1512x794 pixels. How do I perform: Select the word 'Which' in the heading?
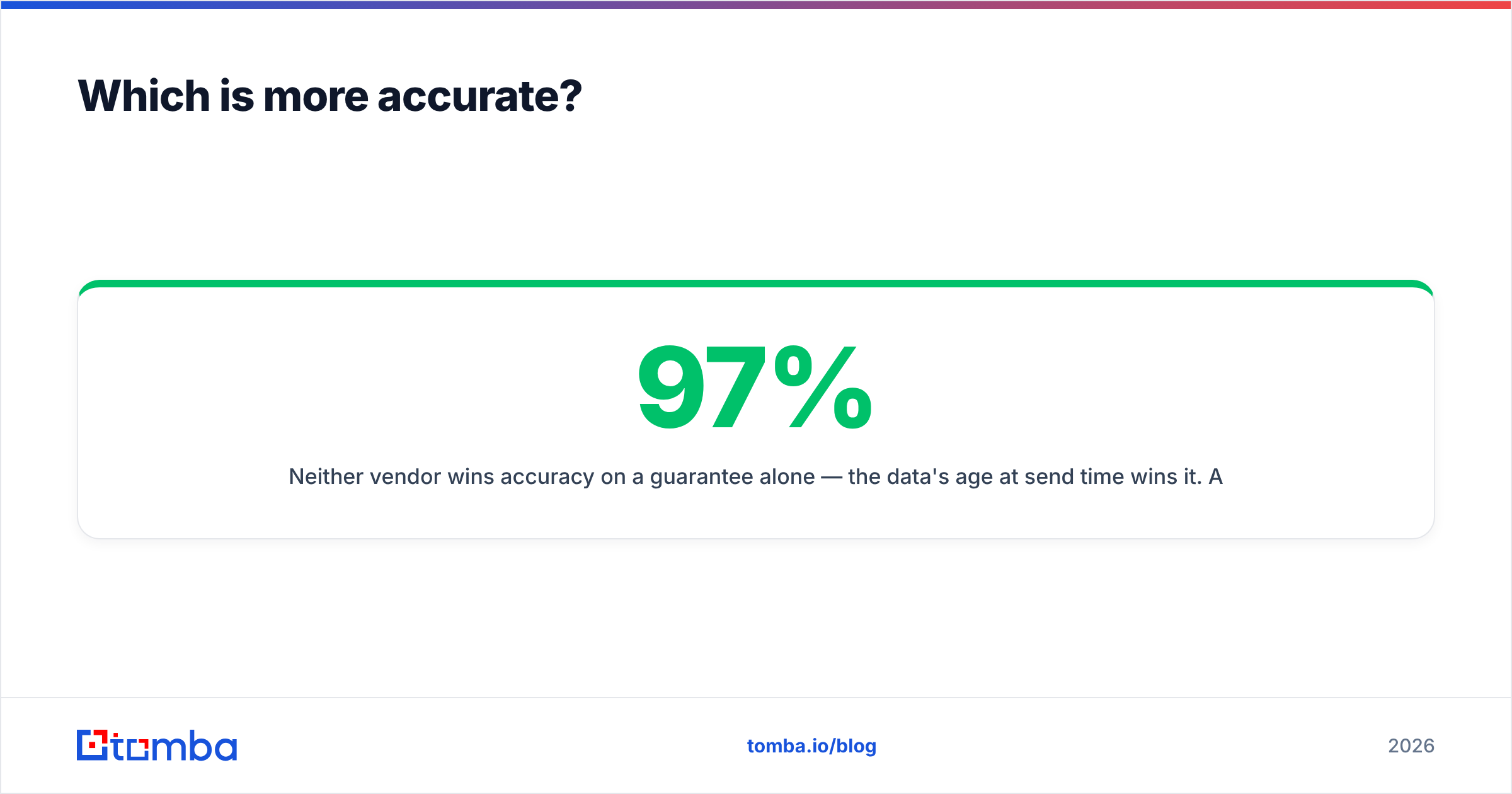[x=144, y=96]
